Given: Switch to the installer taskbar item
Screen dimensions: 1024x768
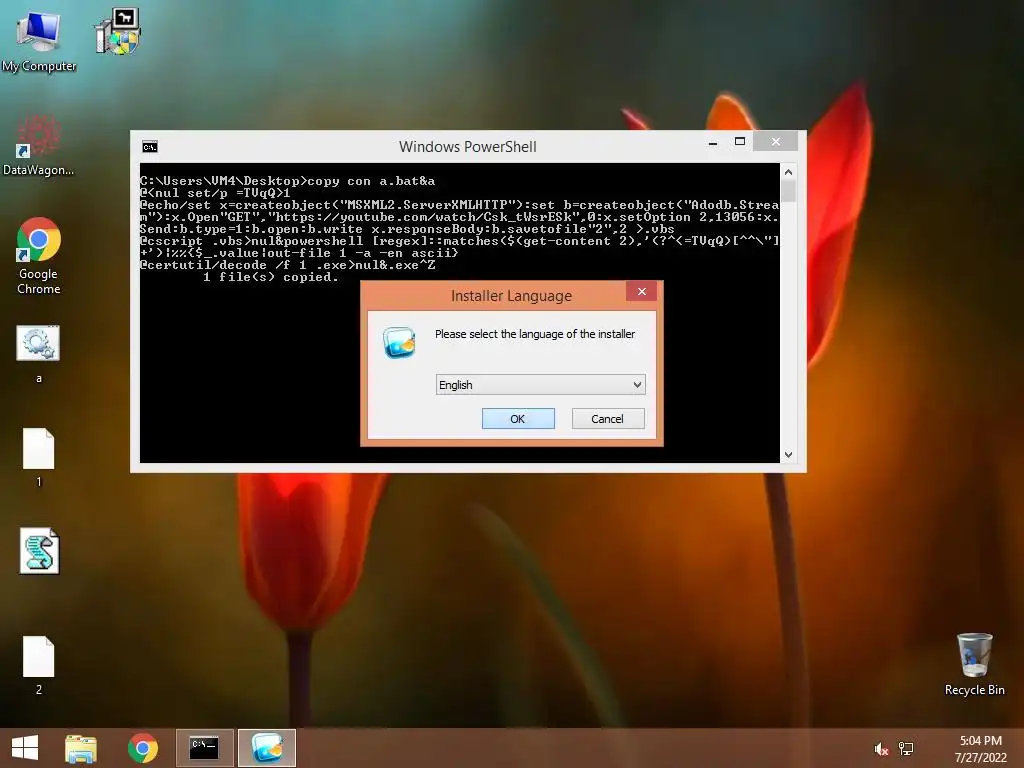Looking at the screenshot, I should (267, 748).
